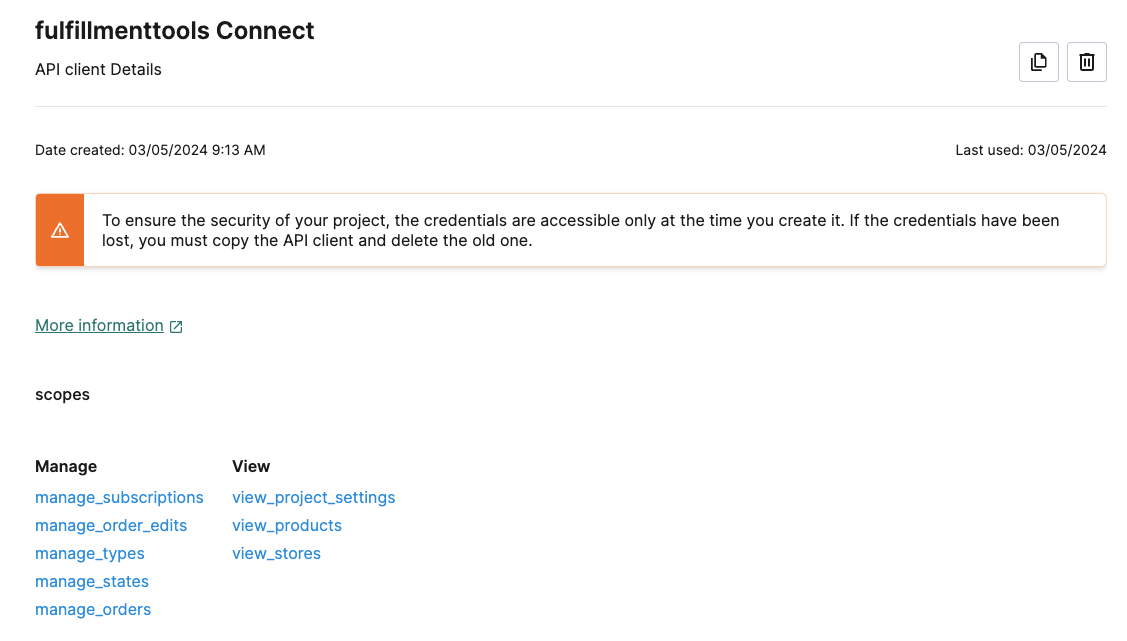Click the copy API client icon

(x=1038, y=61)
